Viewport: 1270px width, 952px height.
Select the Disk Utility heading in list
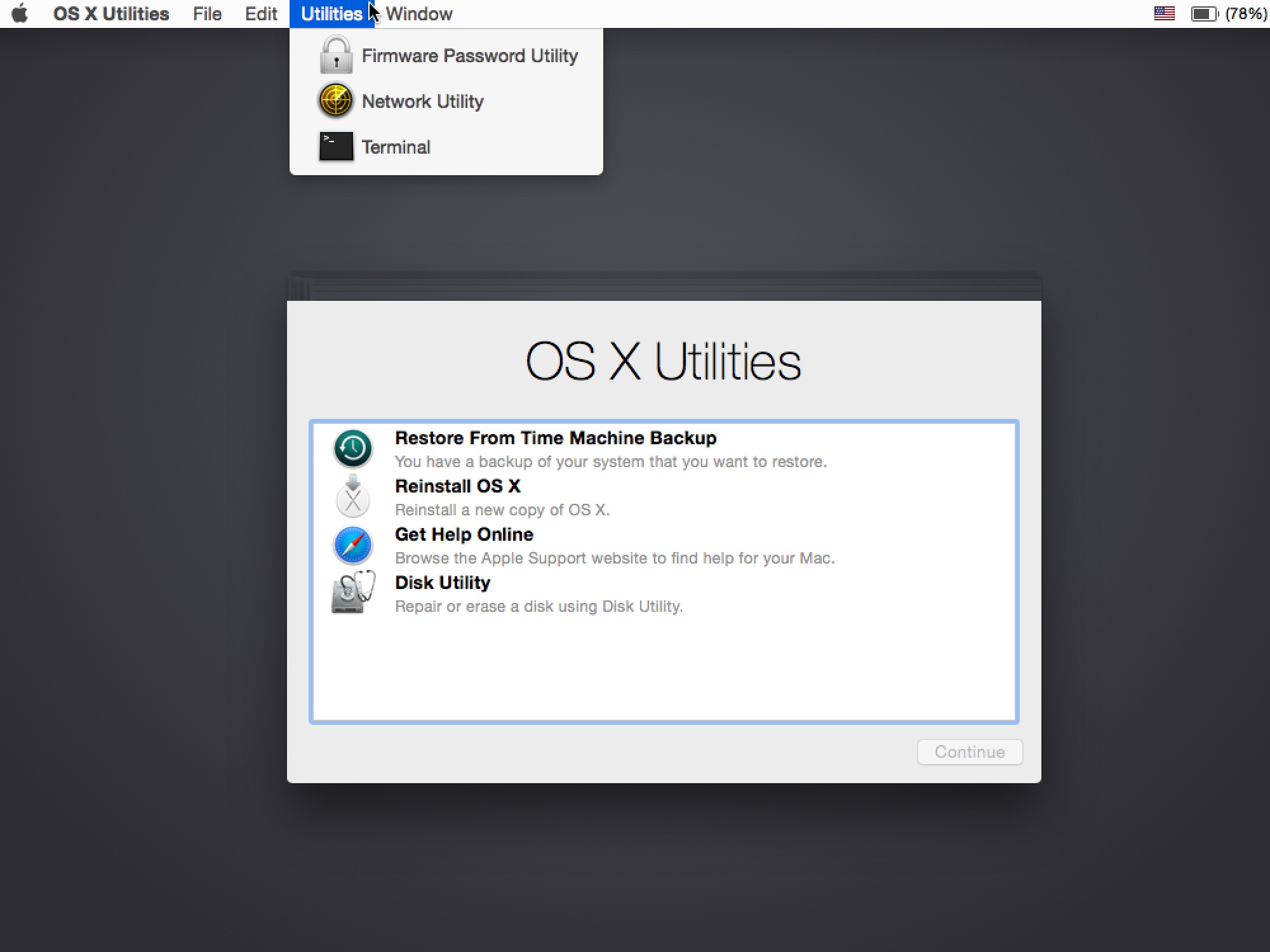click(x=443, y=583)
